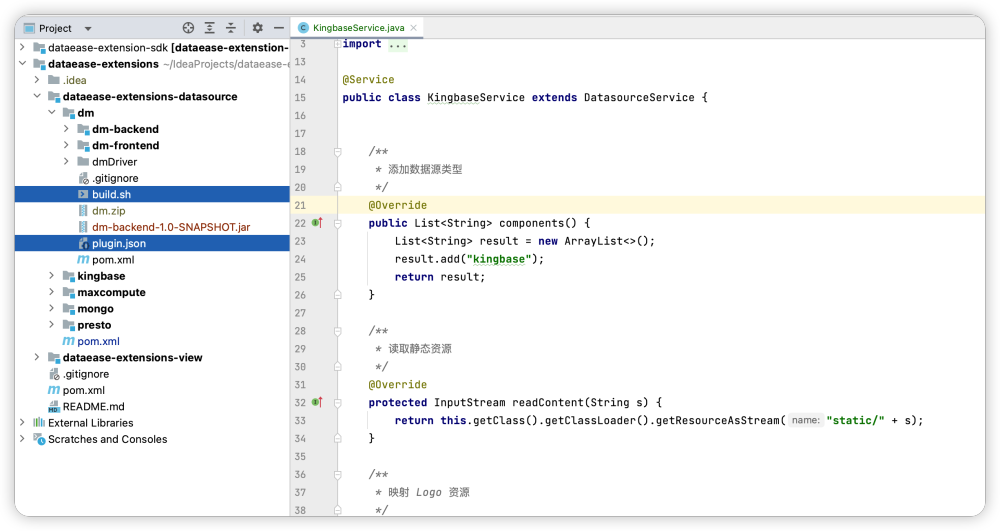Click the Collapse All icon in Project toolbar

coord(231,28)
